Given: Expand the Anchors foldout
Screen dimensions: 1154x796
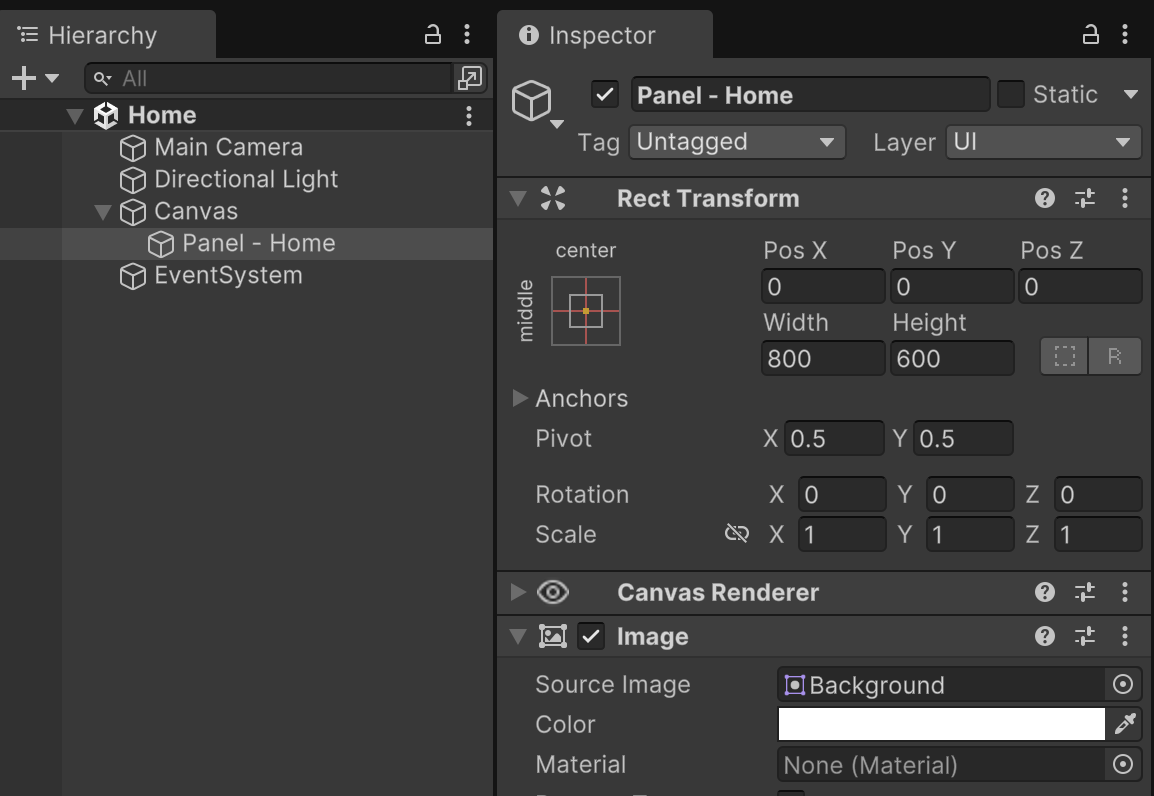Looking at the screenshot, I should point(519,398).
